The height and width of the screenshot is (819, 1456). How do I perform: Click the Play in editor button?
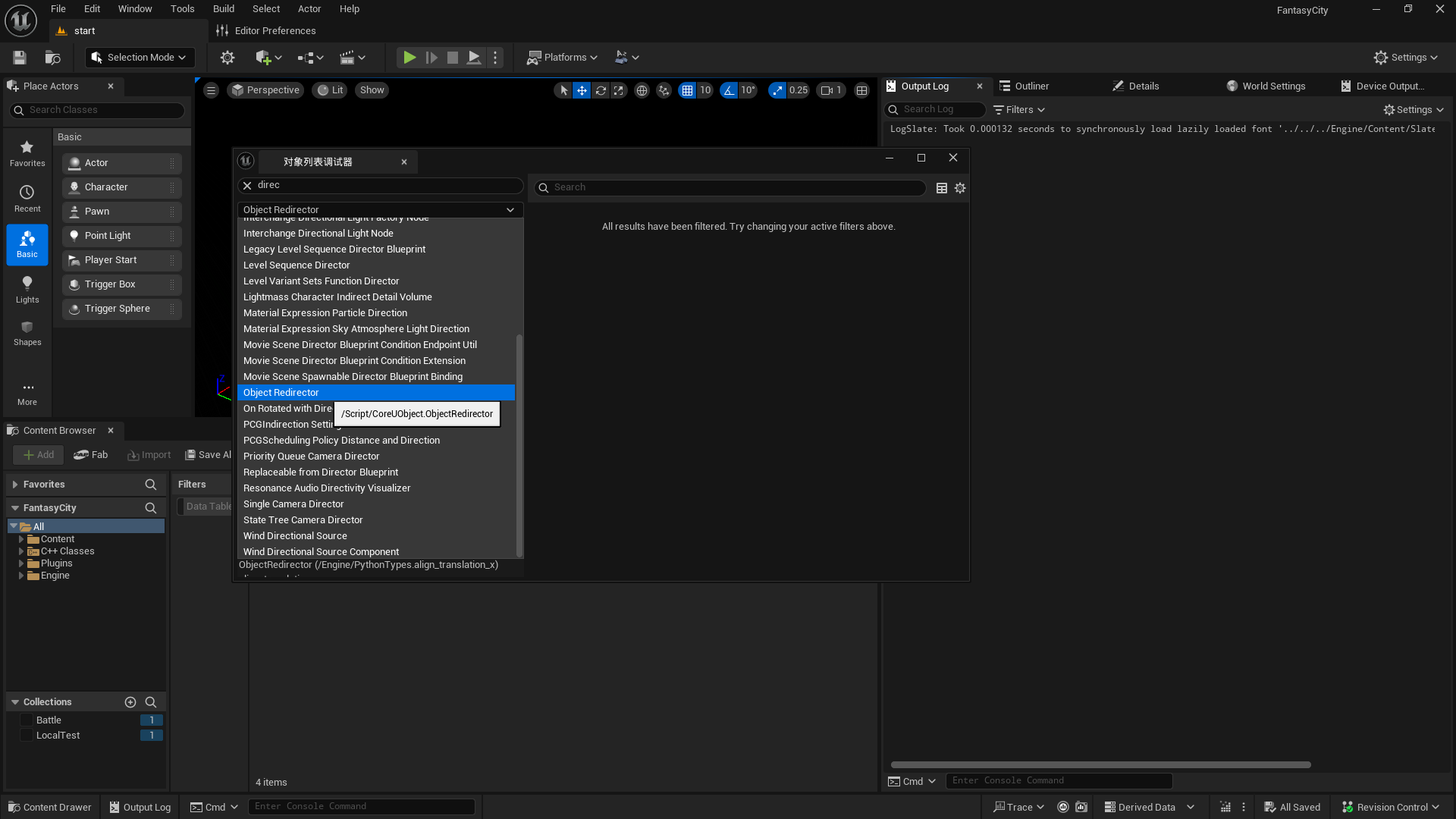point(409,58)
